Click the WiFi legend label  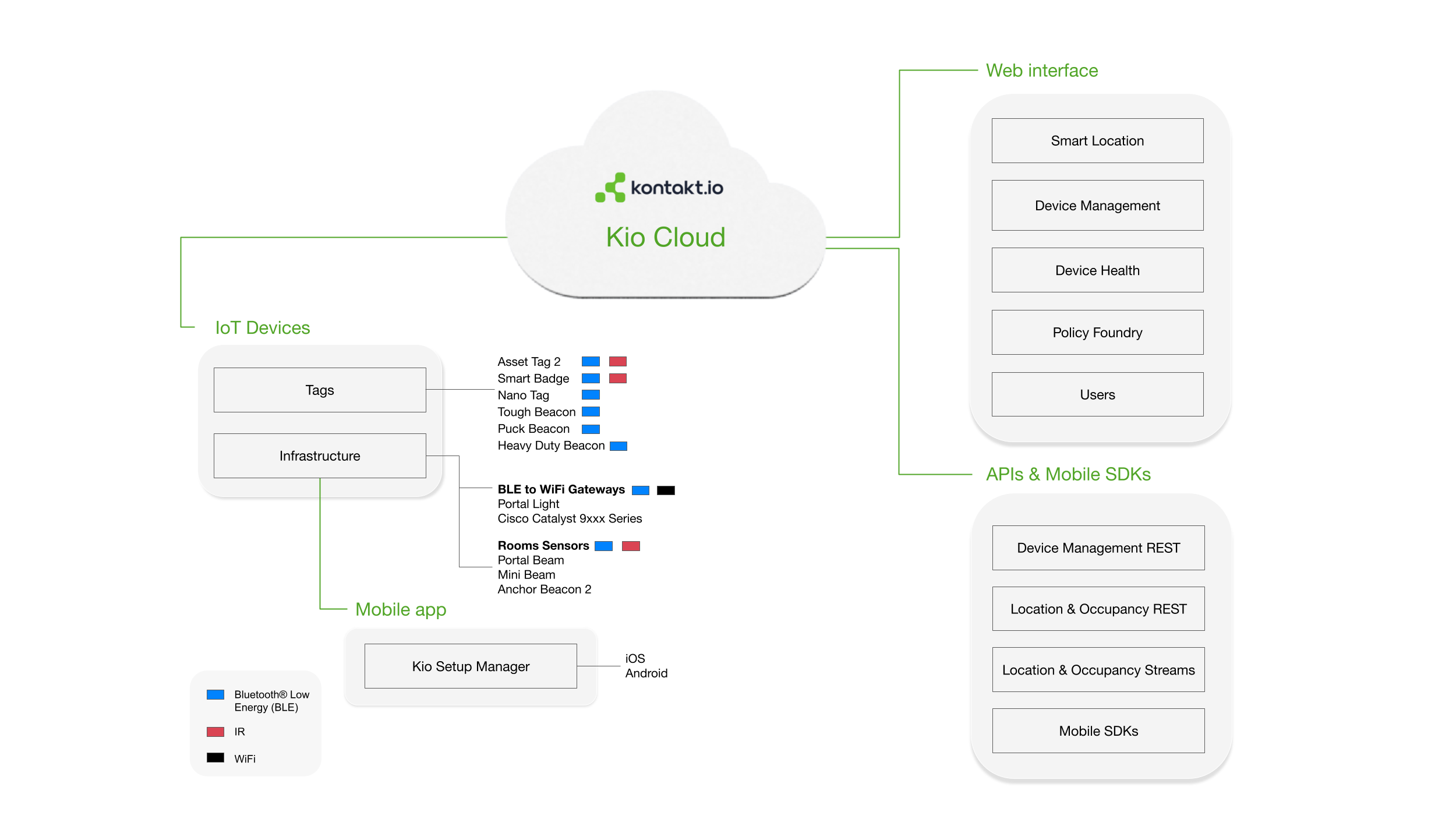point(245,759)
